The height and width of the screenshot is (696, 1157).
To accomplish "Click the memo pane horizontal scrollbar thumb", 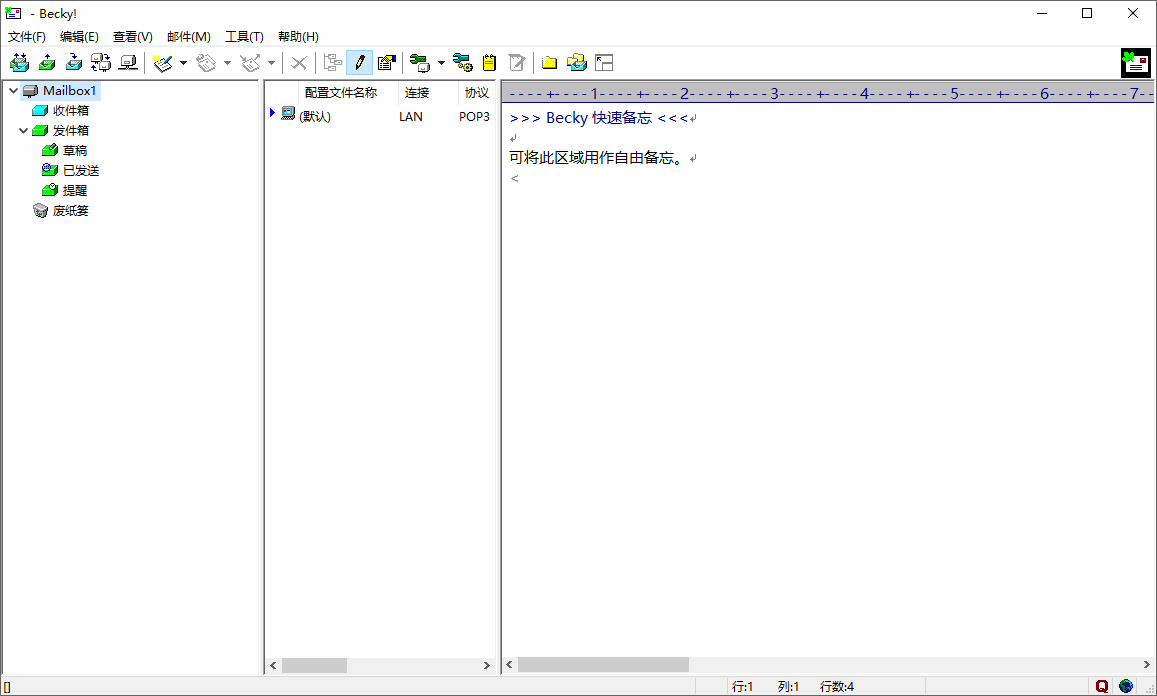I will 603,665.
